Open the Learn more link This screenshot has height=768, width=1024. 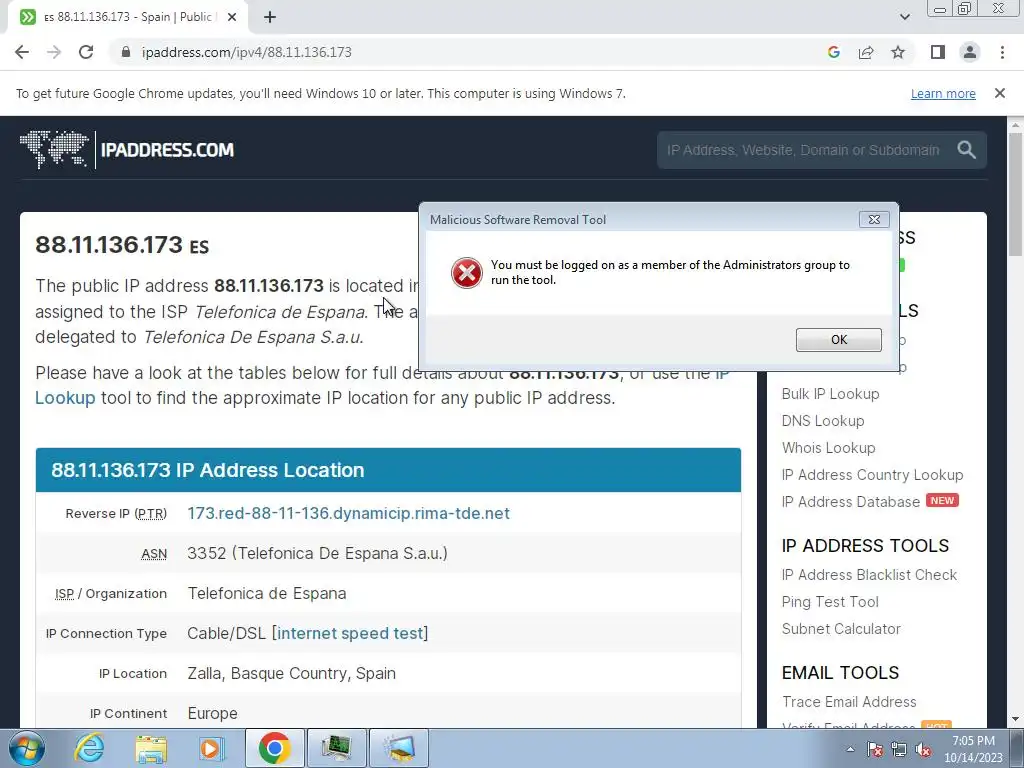point(943,93)
